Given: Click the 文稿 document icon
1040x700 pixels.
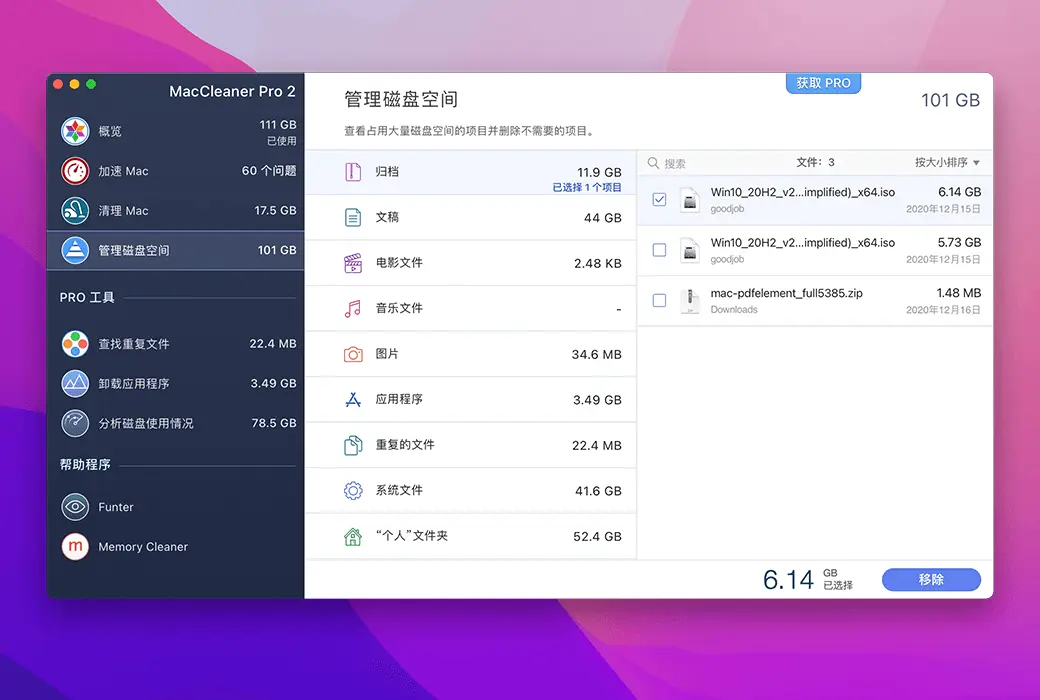Looking at the screenshot, I should (x=353, y=217).
